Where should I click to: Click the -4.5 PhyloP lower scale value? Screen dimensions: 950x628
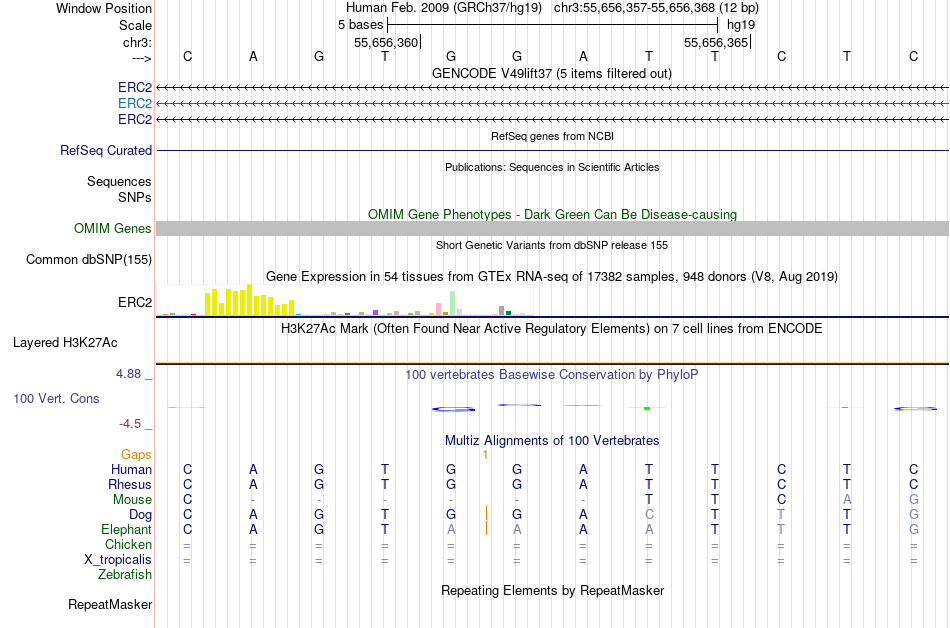[130, 424]
